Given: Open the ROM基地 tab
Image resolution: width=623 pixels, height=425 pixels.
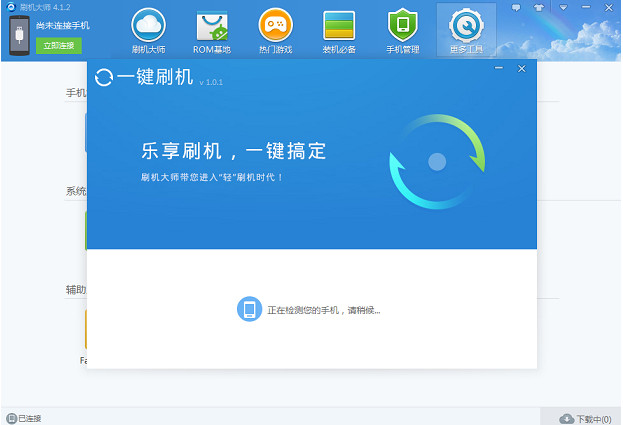Looking at the screenshot, I should click(x=212, y=31).
